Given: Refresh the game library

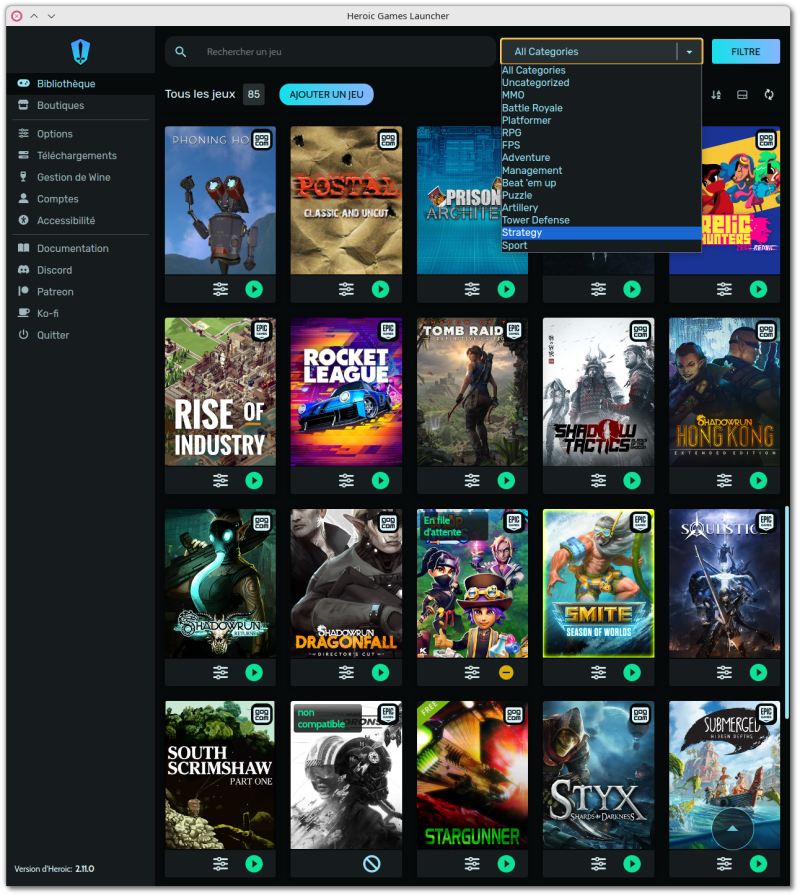Looking at the screenshot, I should pos(769,95).
